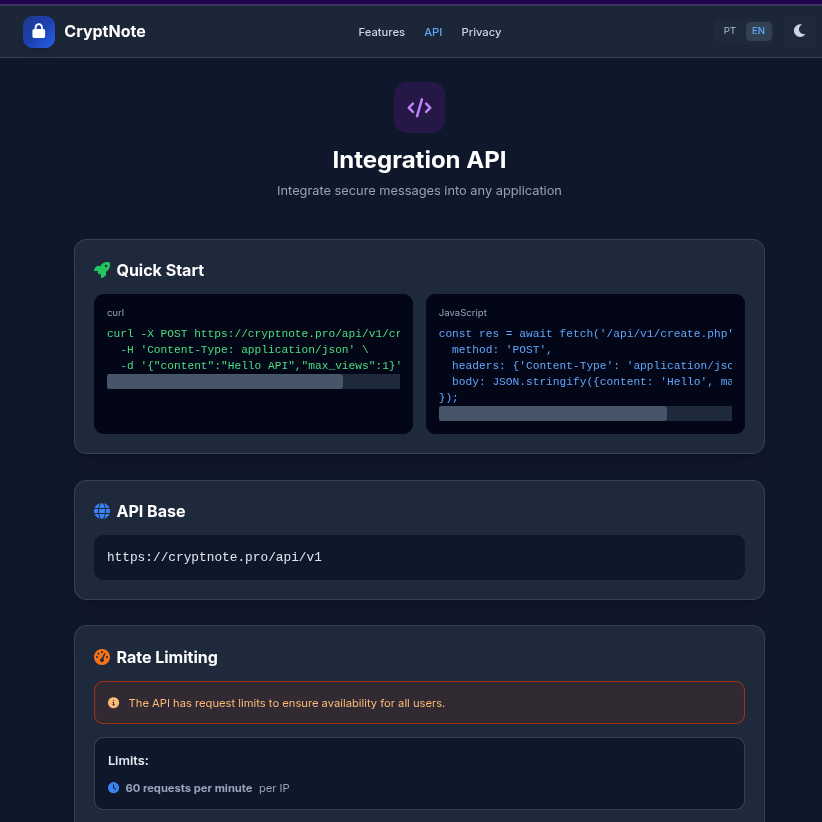Switch language to PT
The width and height of the screenshot is (822, 822).
click(x=729, y=31)
